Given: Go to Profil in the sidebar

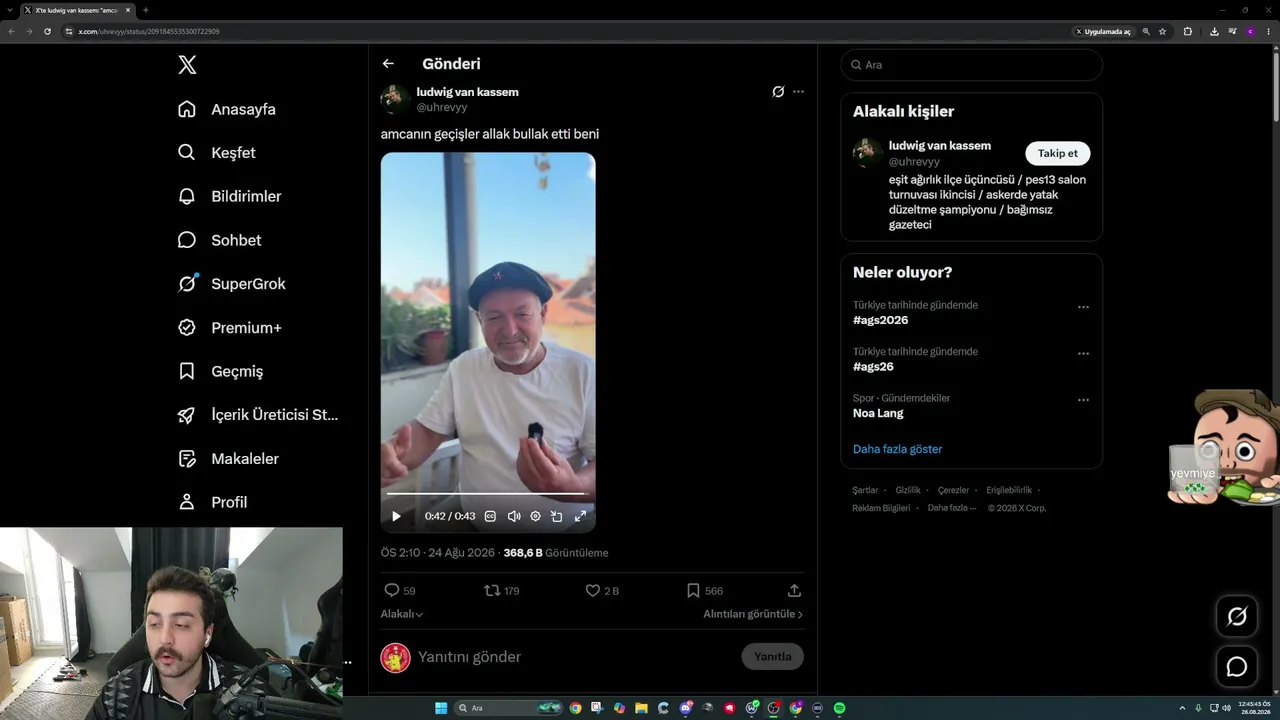Looking at the screenshot, I should pos(213,502).
